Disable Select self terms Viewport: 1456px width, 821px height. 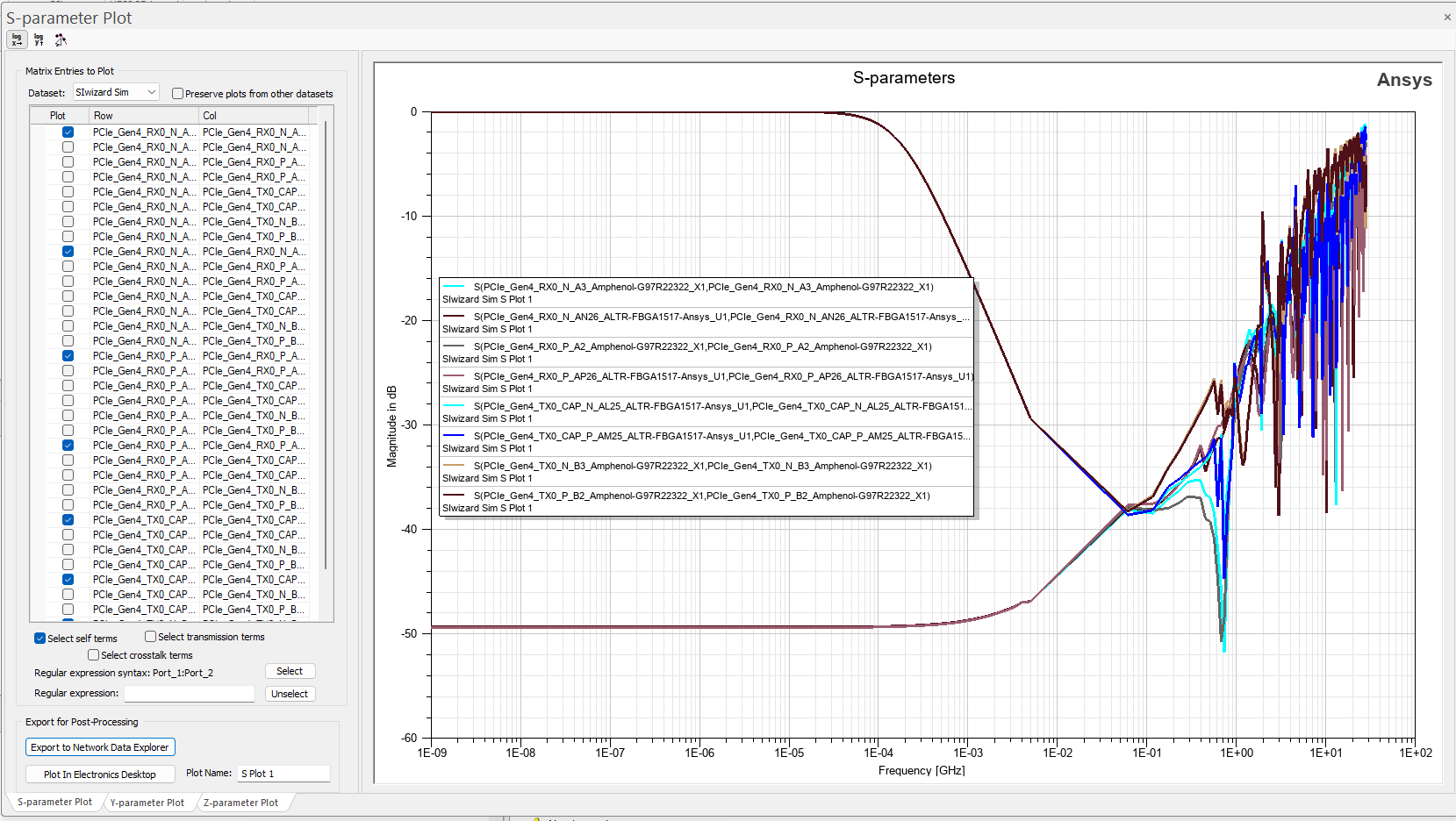click(39, 638)
